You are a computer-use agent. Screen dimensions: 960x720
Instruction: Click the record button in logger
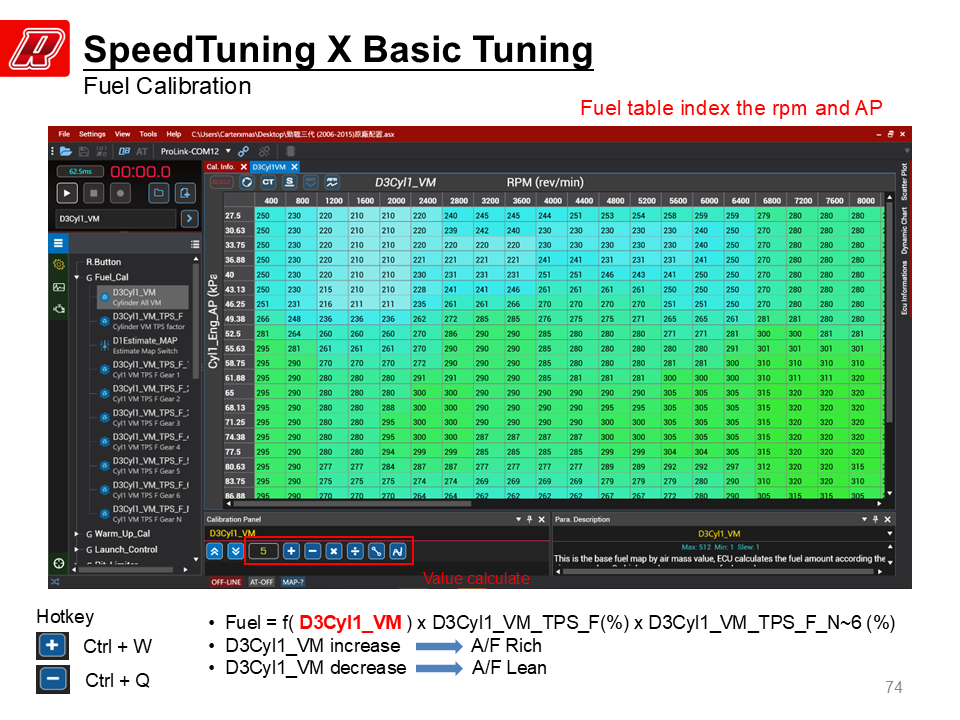tap(121, 193)
